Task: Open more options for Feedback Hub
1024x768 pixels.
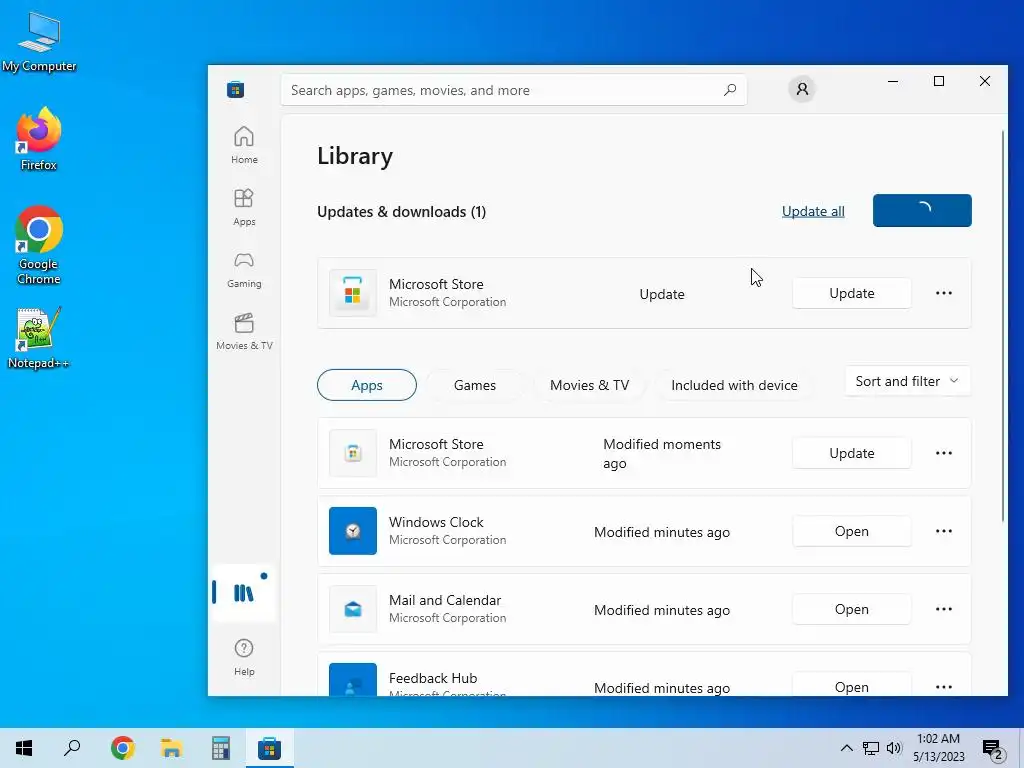Action: click(x=944, y=686)
